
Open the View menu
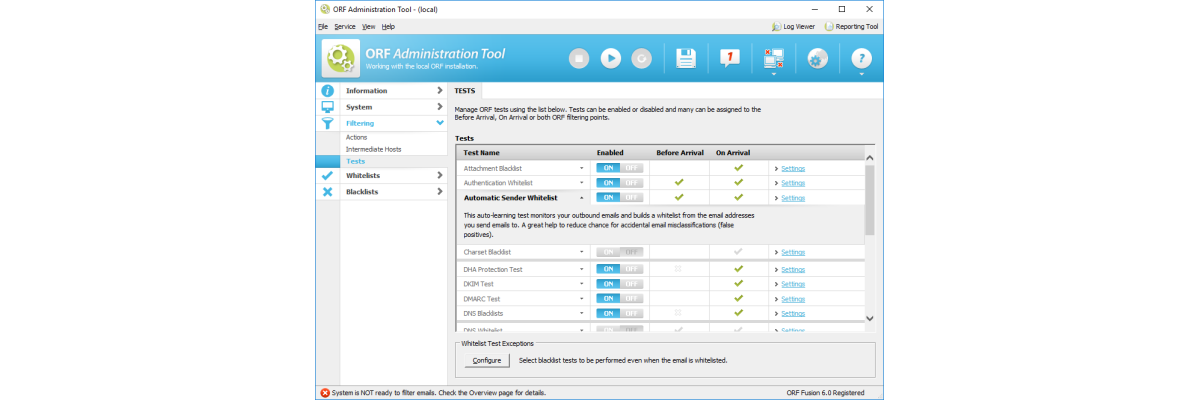(369, 26)
